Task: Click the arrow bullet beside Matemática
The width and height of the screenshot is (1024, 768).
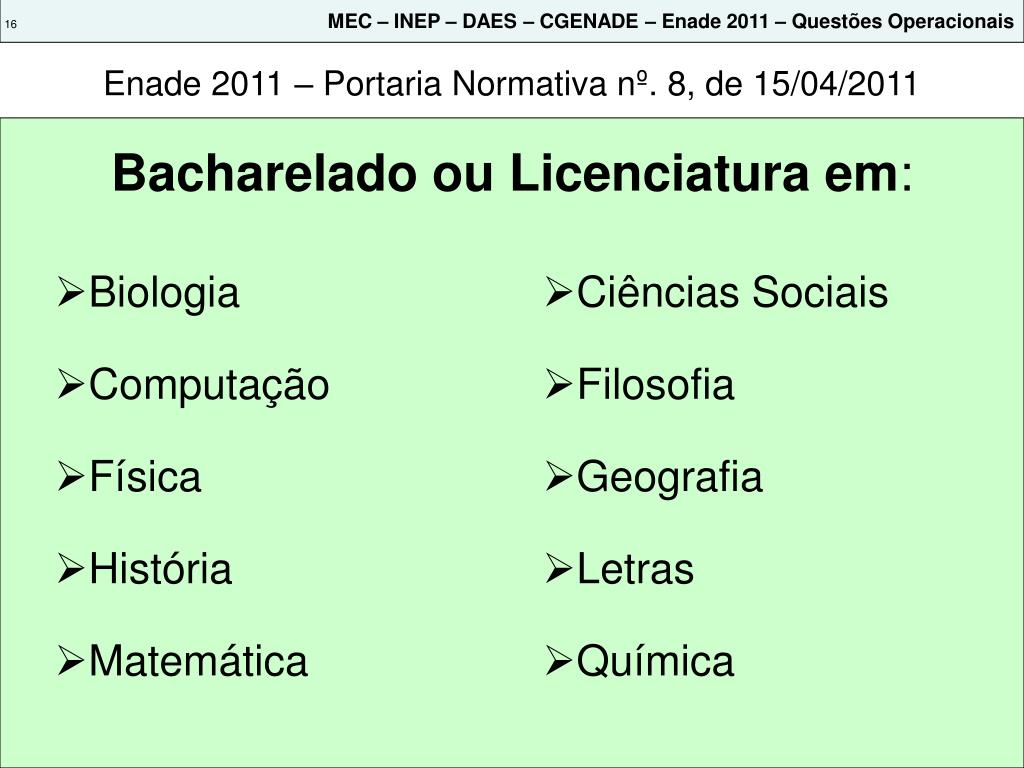Action: pos(71,661)
